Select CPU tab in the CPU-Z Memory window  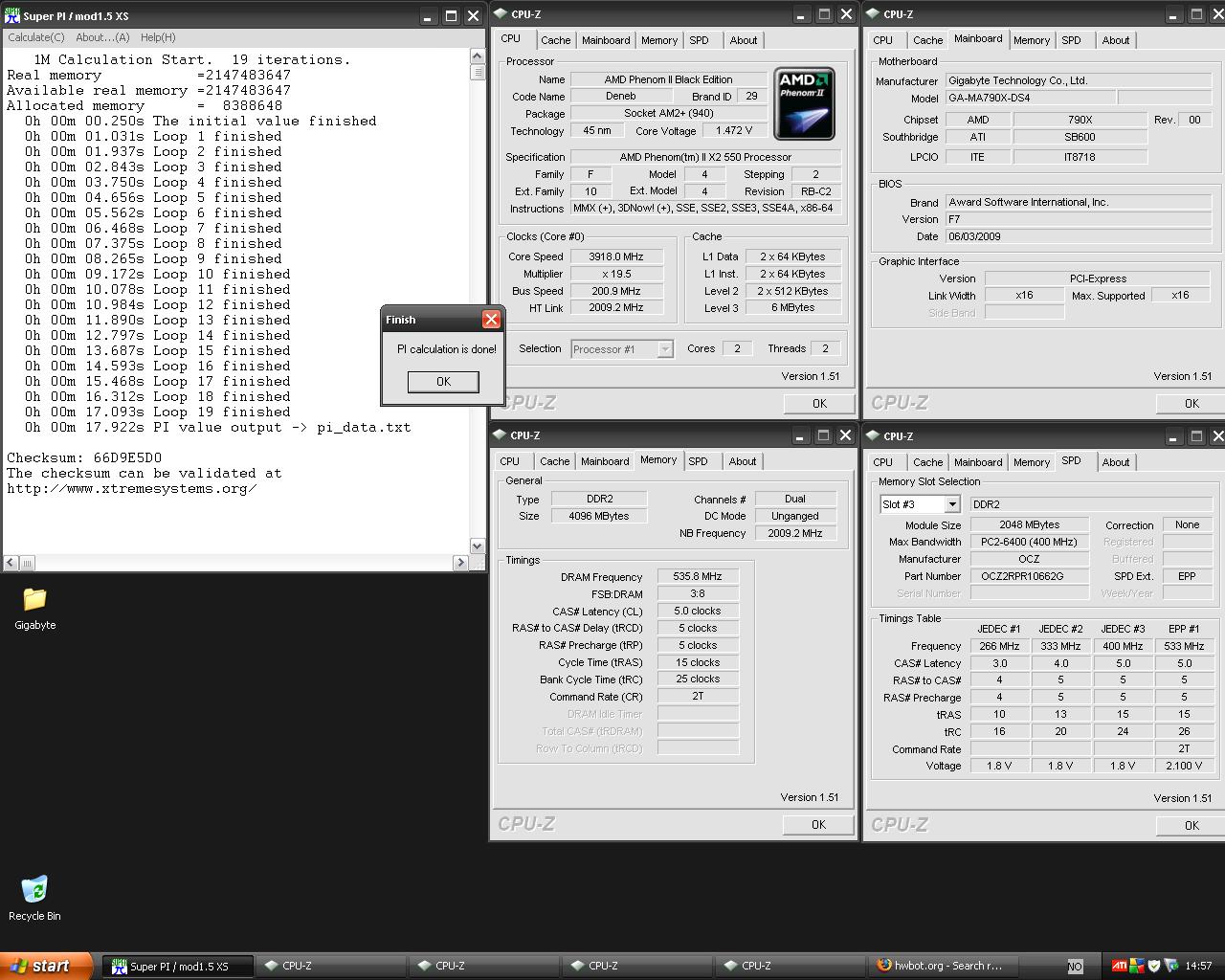[510, 461]
